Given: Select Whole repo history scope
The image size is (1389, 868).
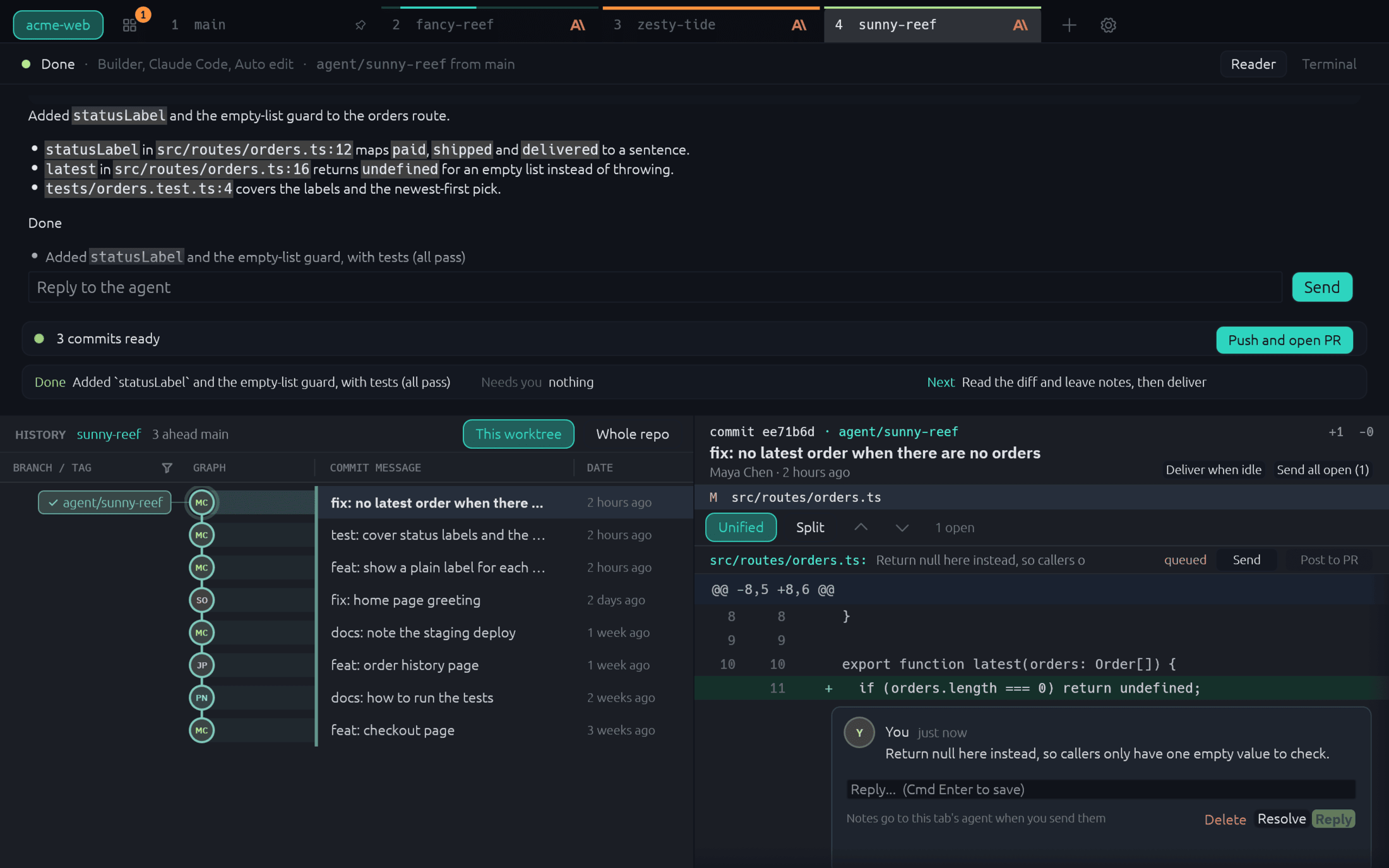Looking at the screenshot, I should click(633, 434).
